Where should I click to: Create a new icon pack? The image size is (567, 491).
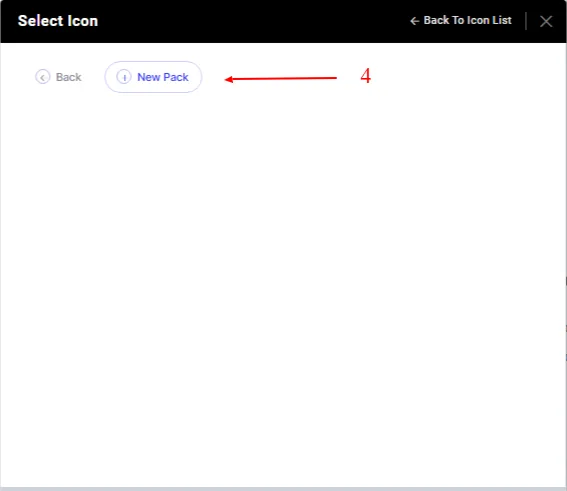tap(153, 77)
